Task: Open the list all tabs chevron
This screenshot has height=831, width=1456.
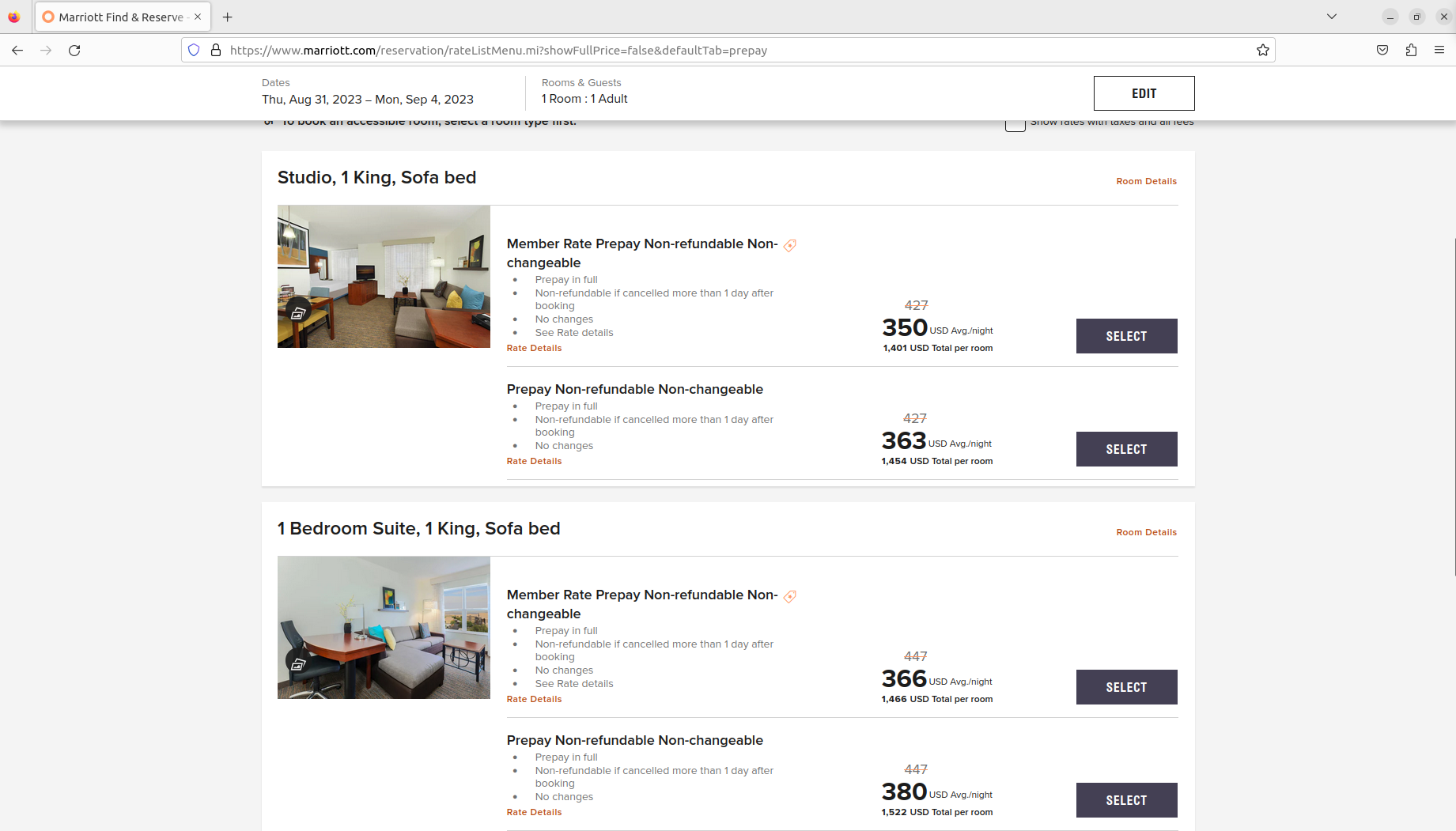Action: [x=1331, y=16]
